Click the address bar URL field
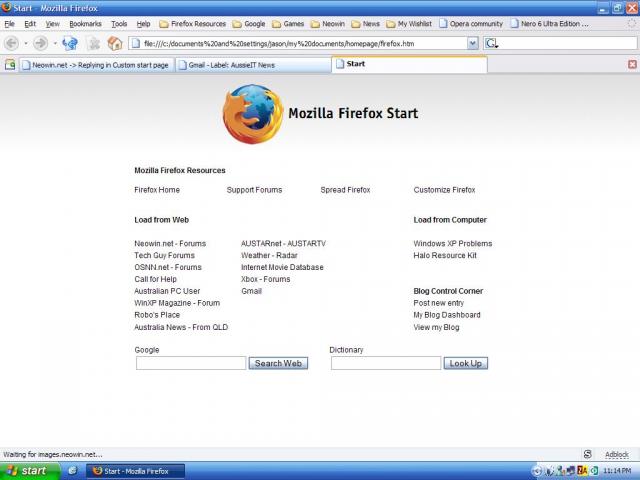Screen dimensions: 640x480 pyautogui.click(x=304, y=43)
